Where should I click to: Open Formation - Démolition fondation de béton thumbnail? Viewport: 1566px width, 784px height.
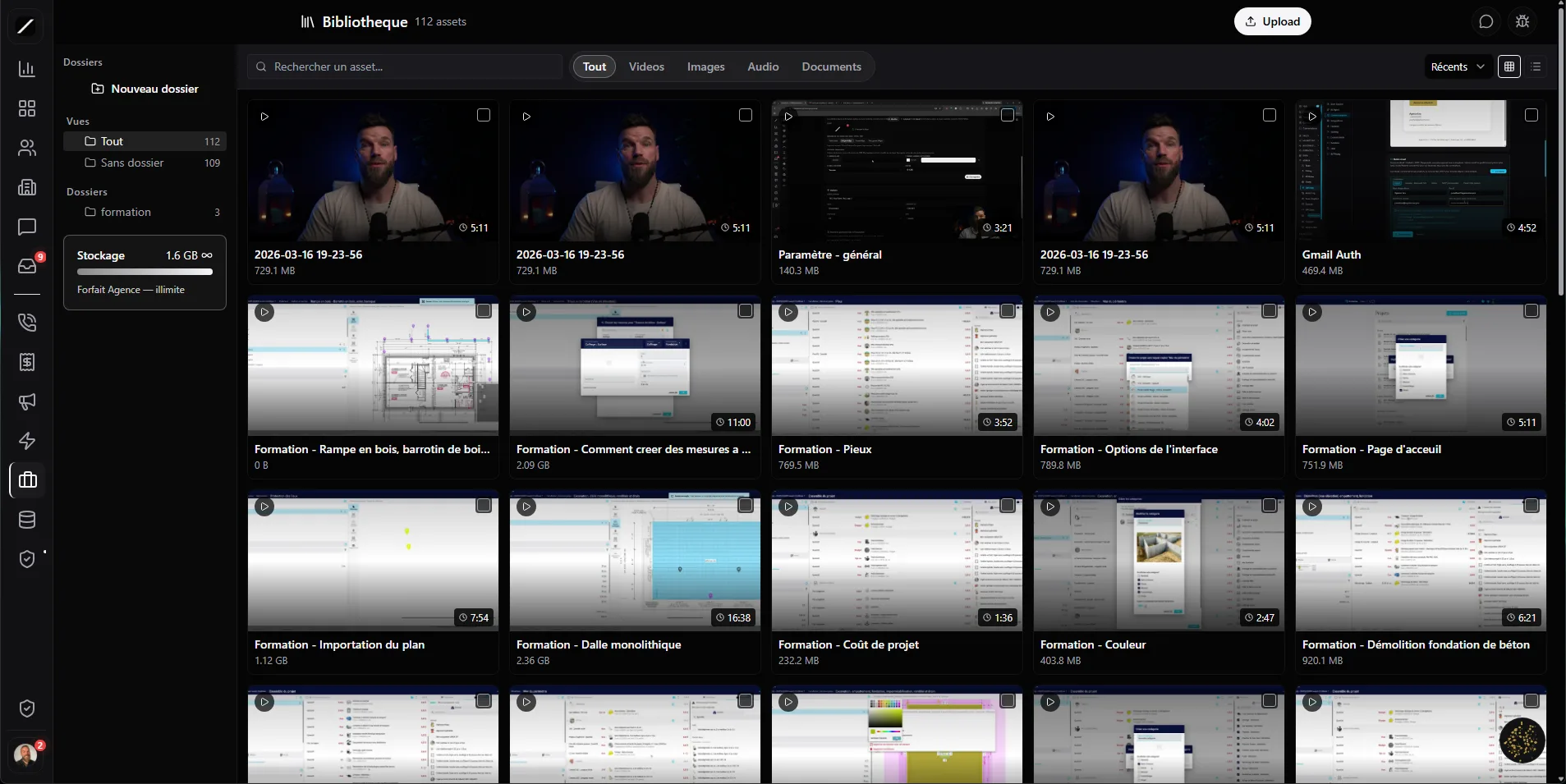click(1421, 561)
